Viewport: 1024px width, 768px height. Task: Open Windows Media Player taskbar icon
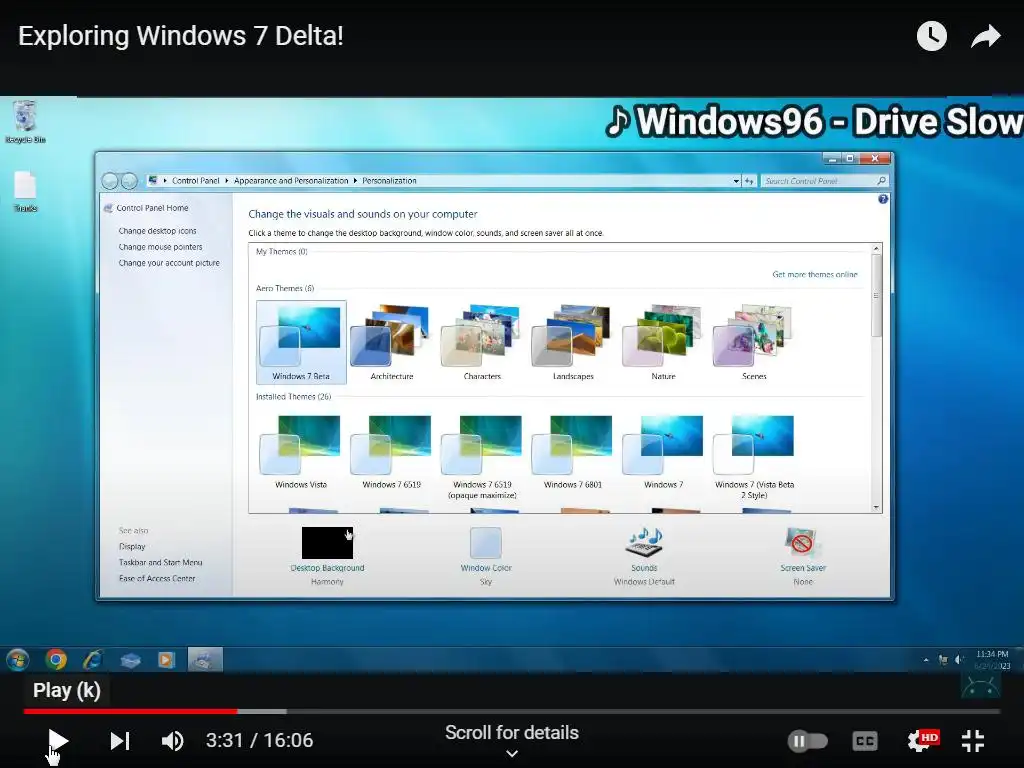coord(166,660)
